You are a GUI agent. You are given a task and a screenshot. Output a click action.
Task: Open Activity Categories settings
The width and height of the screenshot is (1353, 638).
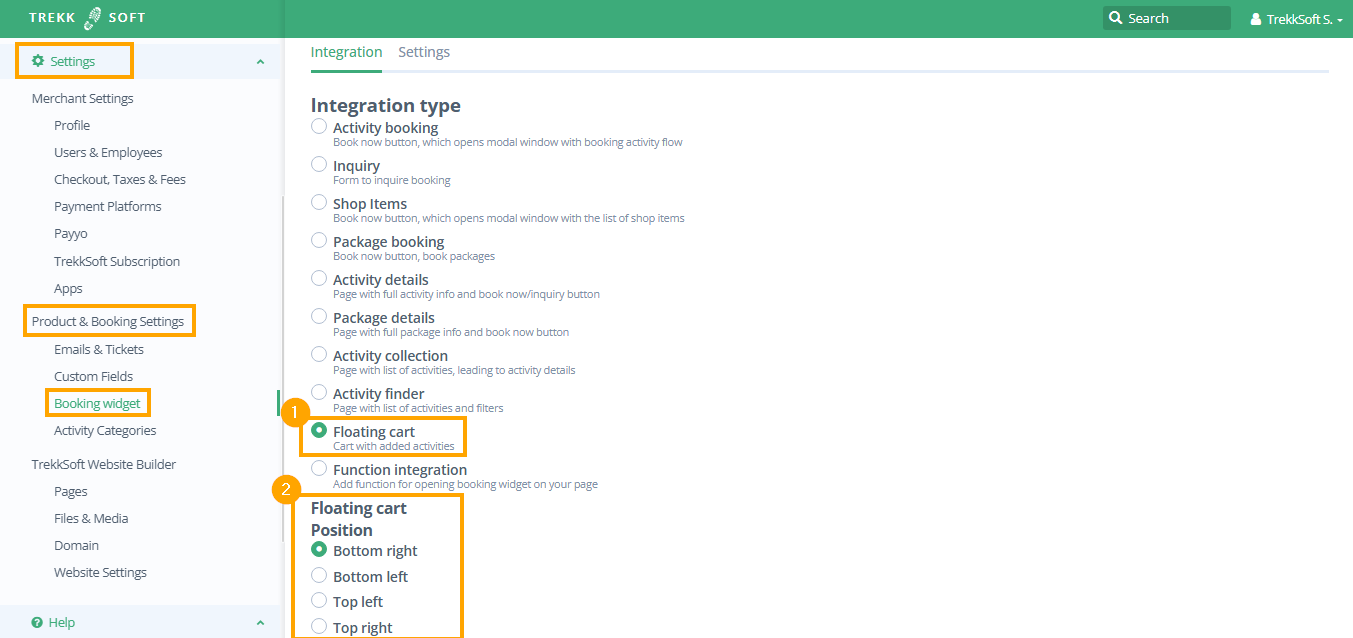(x=105, y=430)
